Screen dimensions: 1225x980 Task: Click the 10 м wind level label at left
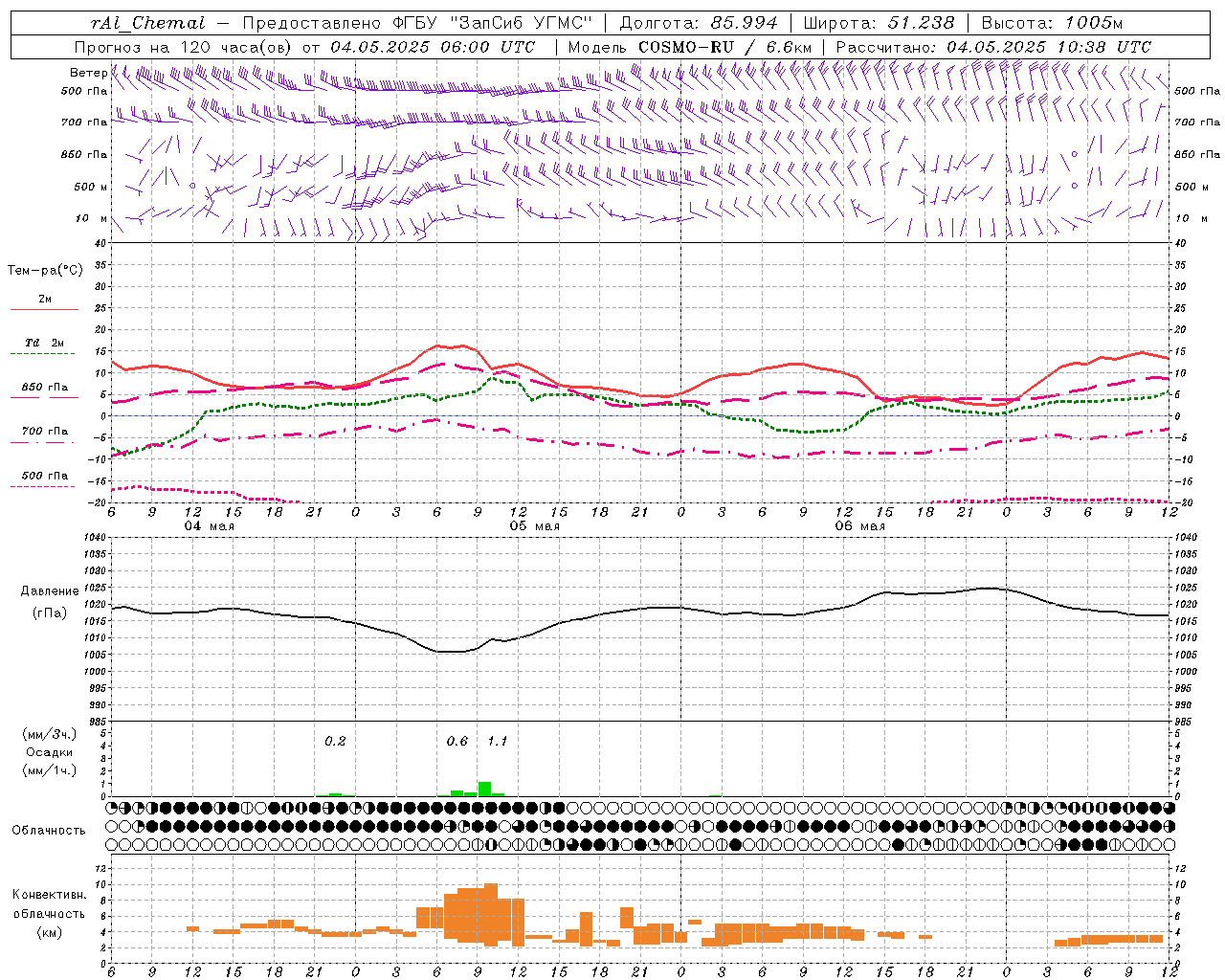coord(92,218)
